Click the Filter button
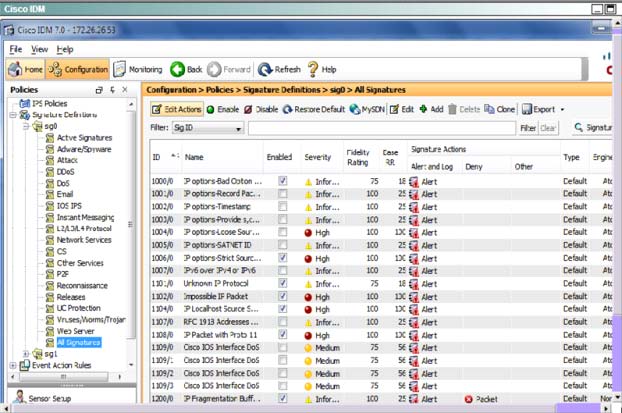 pos(528,128)
